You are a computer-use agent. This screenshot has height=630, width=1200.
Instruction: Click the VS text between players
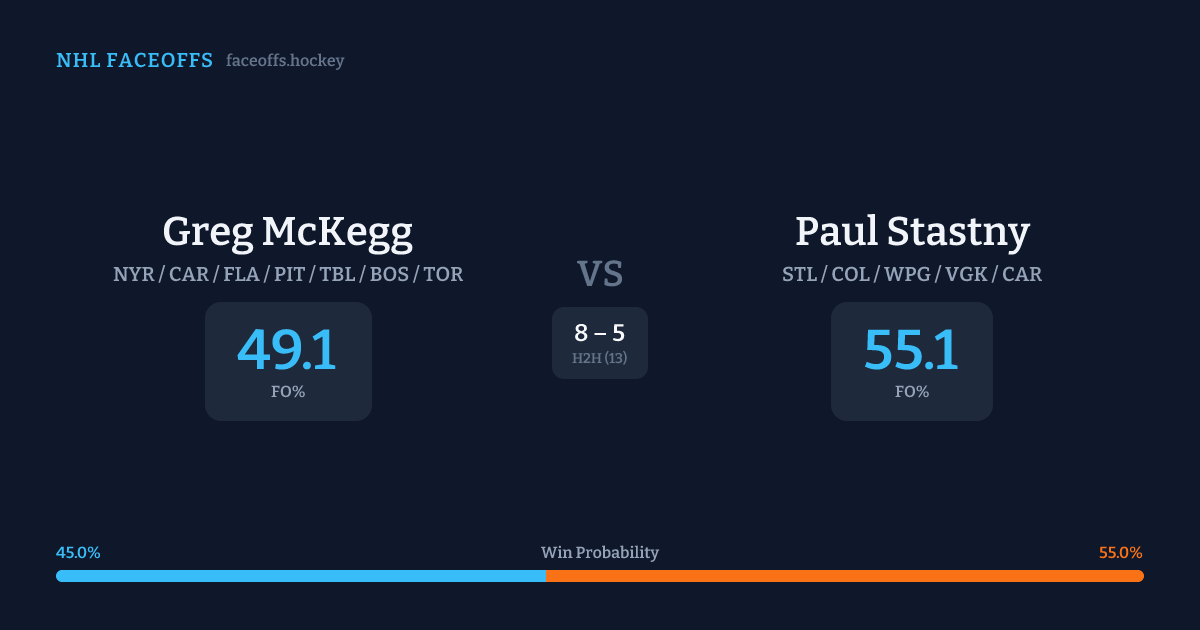(x=600, y=274)
